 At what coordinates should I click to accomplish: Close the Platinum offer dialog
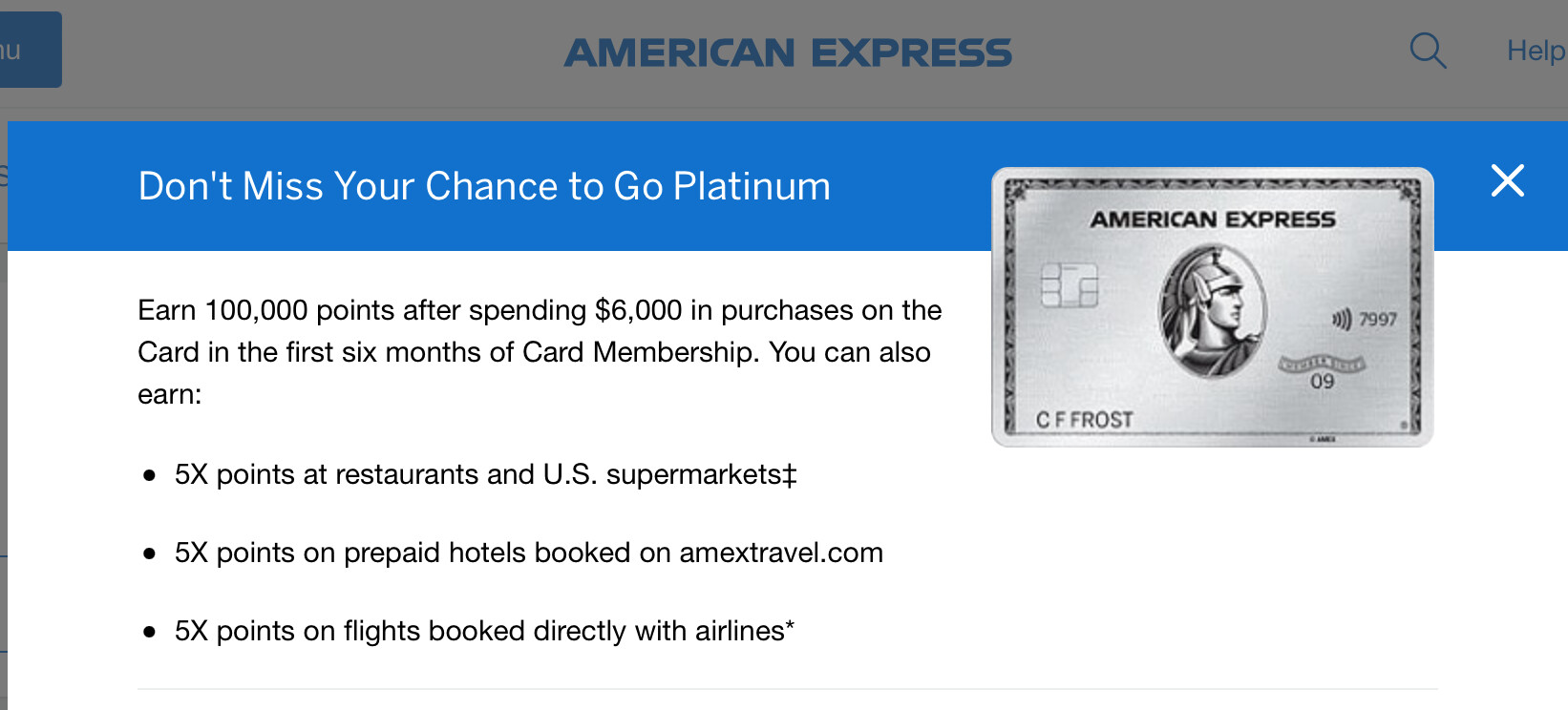1508,180
